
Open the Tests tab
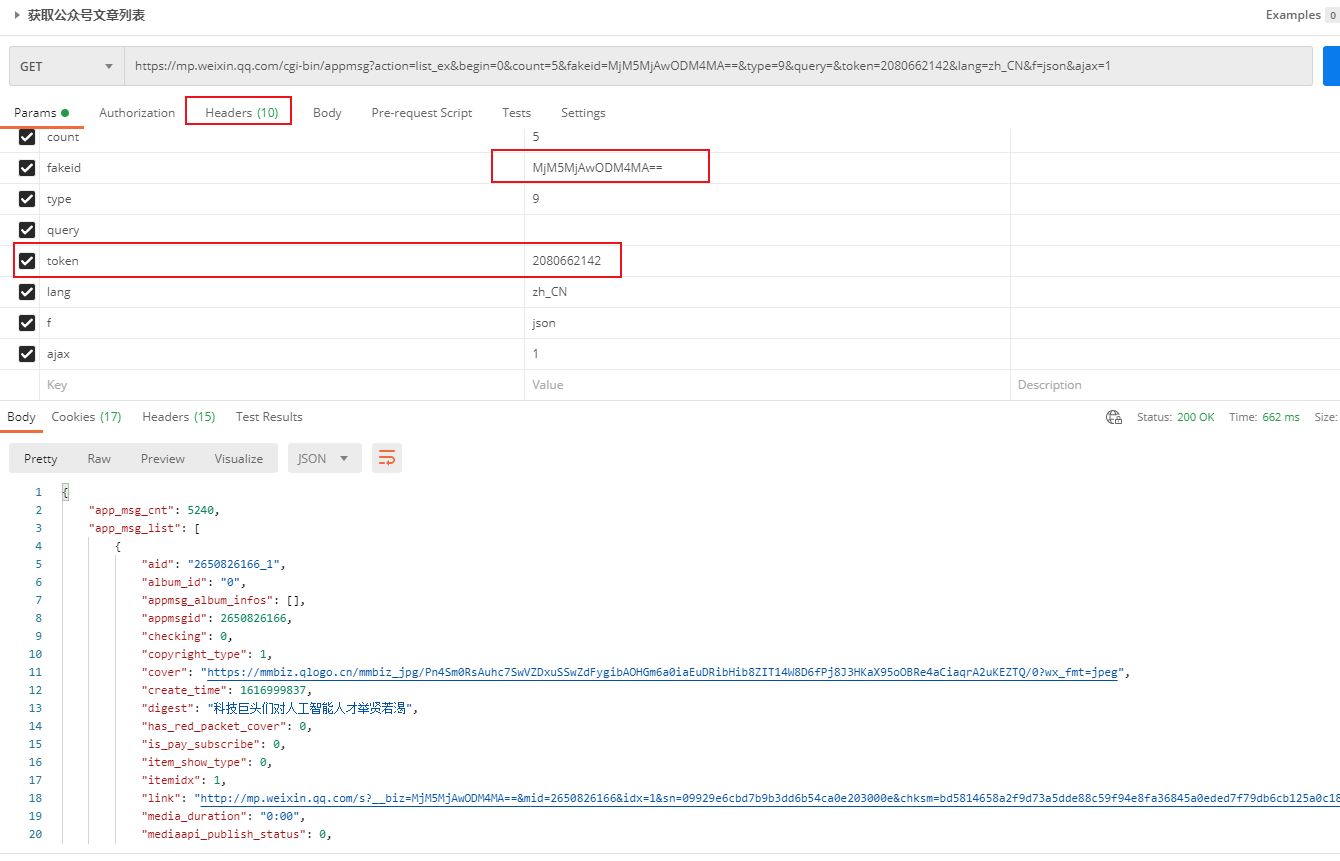click(x=516, y=113)
